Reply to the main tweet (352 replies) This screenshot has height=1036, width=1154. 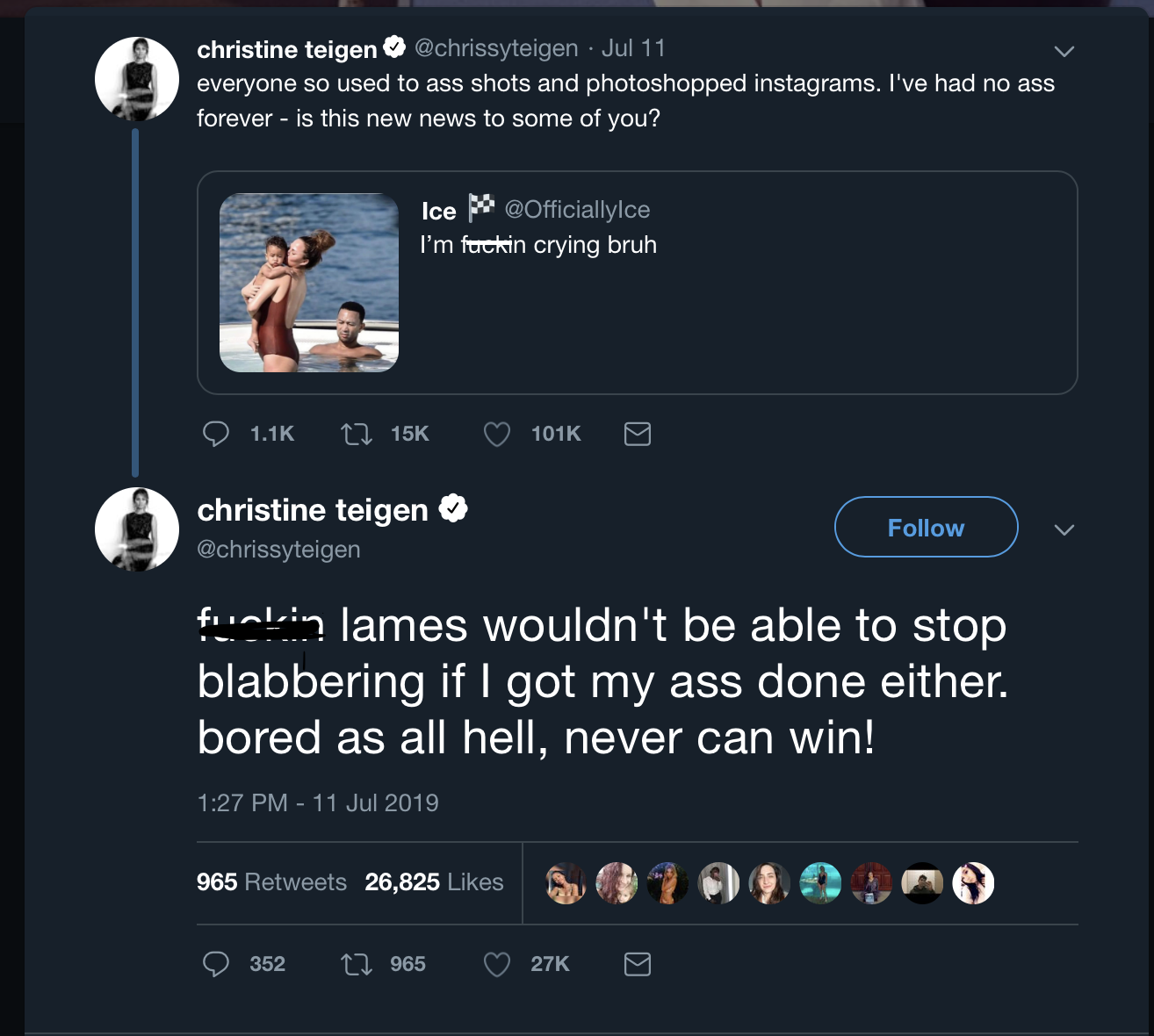click(x=216, y=964)
